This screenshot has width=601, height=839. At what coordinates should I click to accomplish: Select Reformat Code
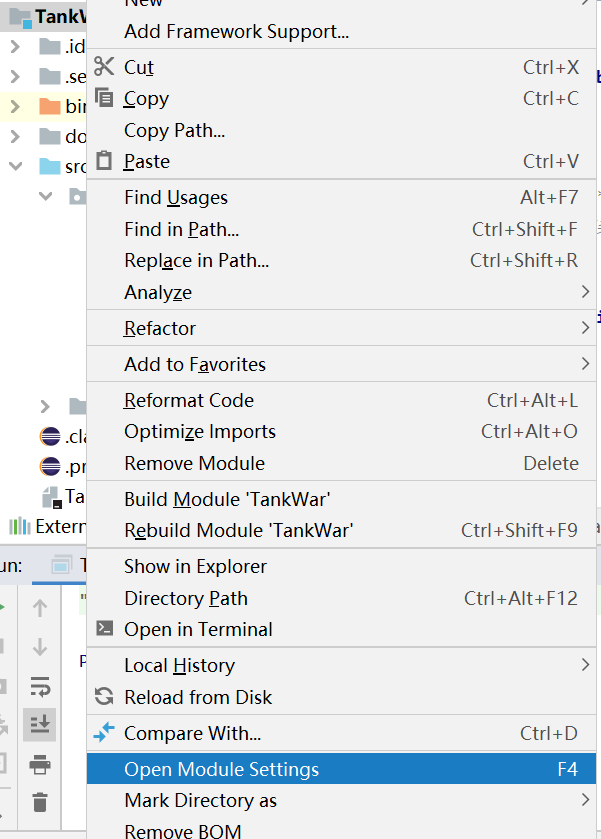(x=341, y=400)
